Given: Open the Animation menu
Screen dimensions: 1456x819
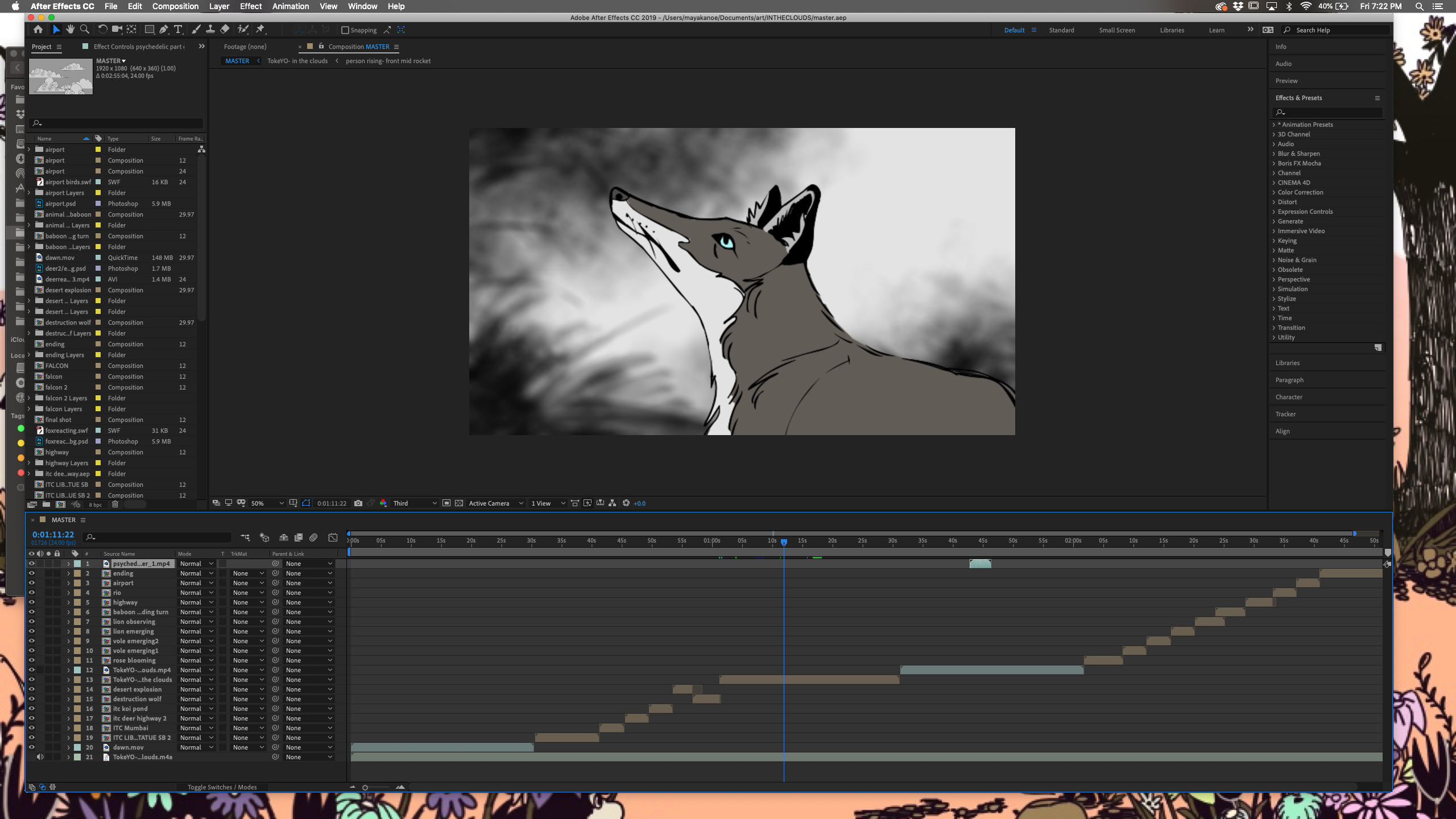Looking at the screenshot, I should pyautogui.click(x=290, y=6).
